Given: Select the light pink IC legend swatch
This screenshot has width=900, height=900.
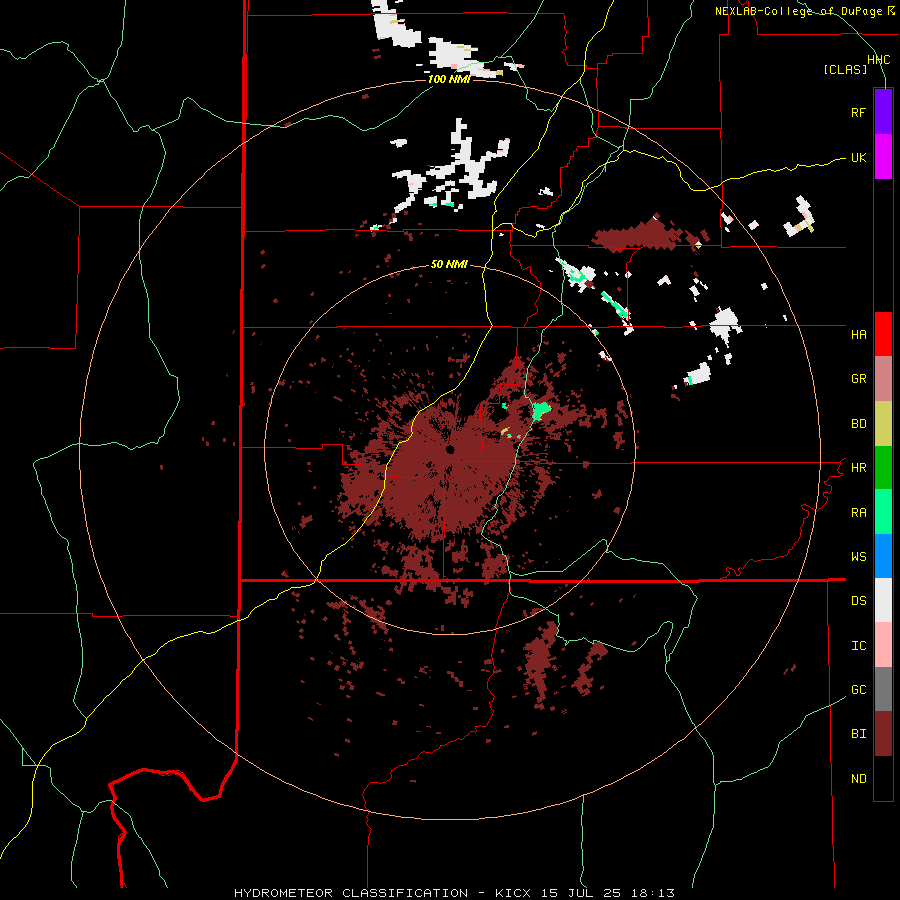Looking at the screenshot, I should tap(883, 645).
